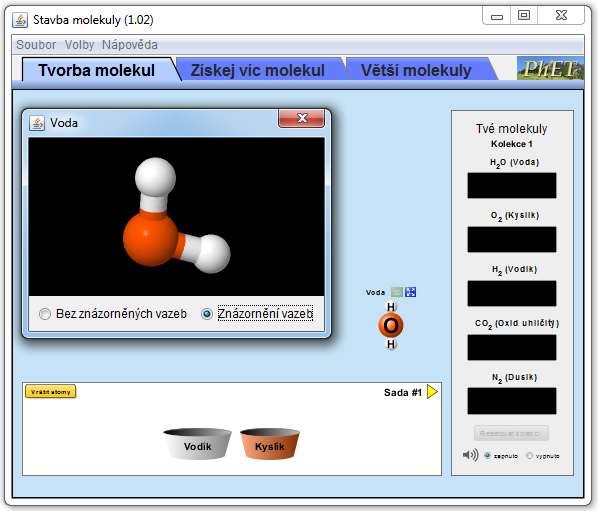Switch to Větší molekuly tab
Screen dimensions: 598x511
tap(416, 70)
